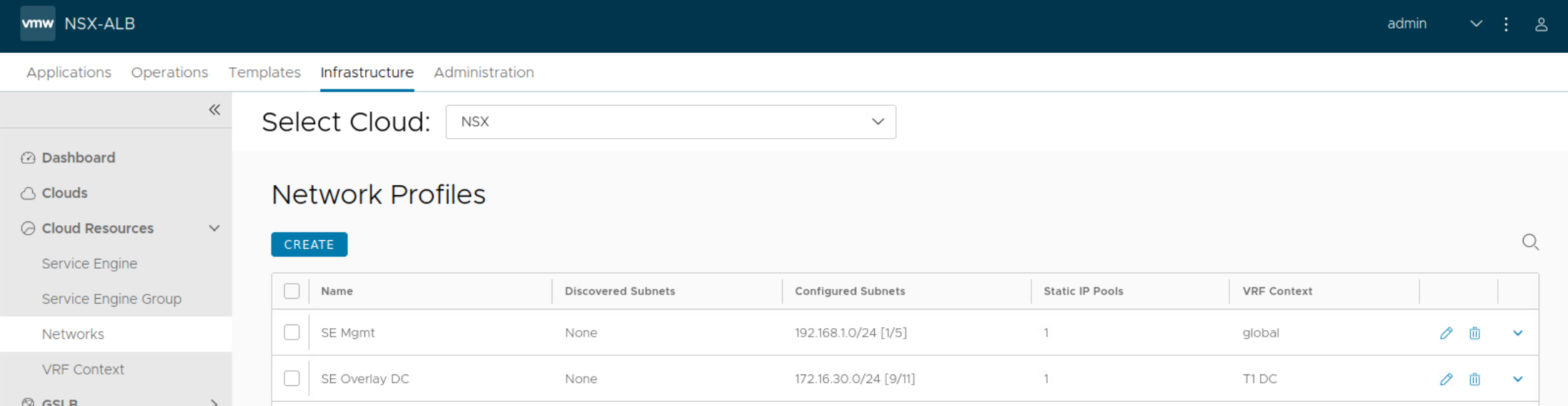Go to VRF Context in sidebar
The height and width of the screenshot is (406, 1568).
click(83, 370)
